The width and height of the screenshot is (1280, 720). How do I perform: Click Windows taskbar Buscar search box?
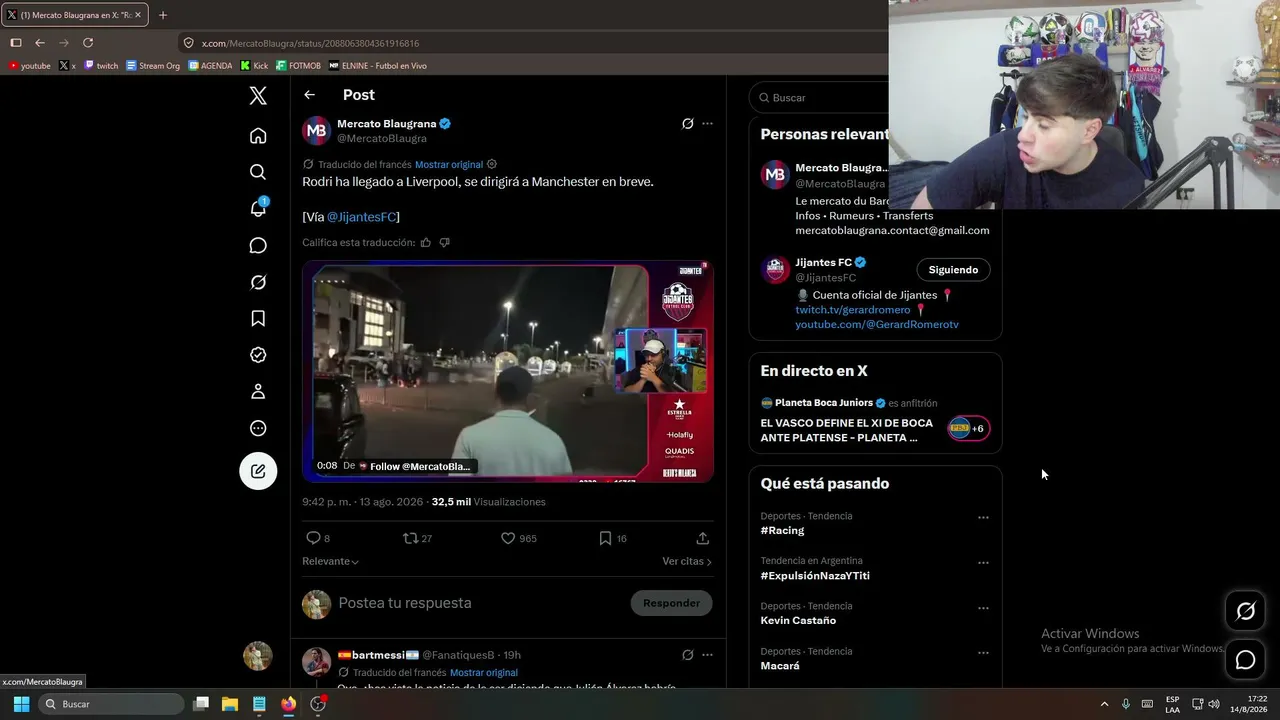coord(111,704)
